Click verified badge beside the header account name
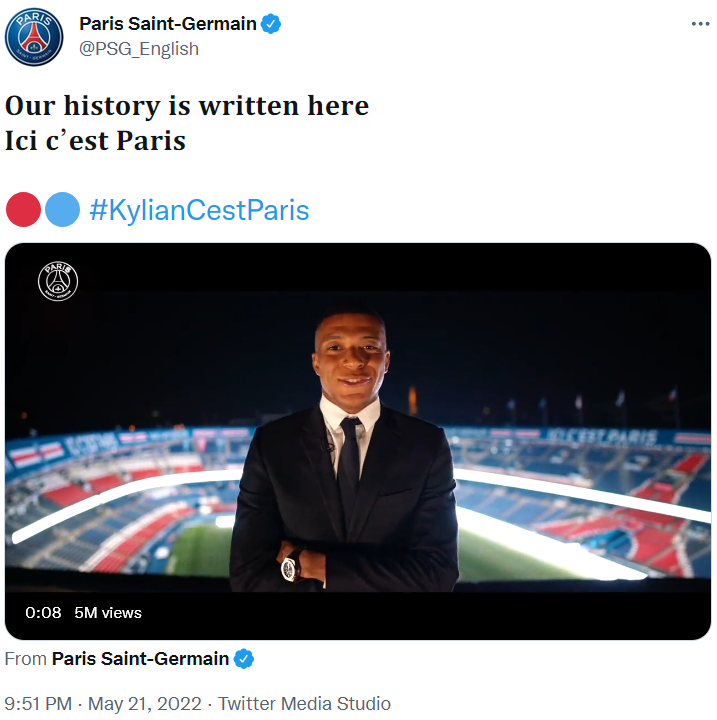 coord(271,24)
